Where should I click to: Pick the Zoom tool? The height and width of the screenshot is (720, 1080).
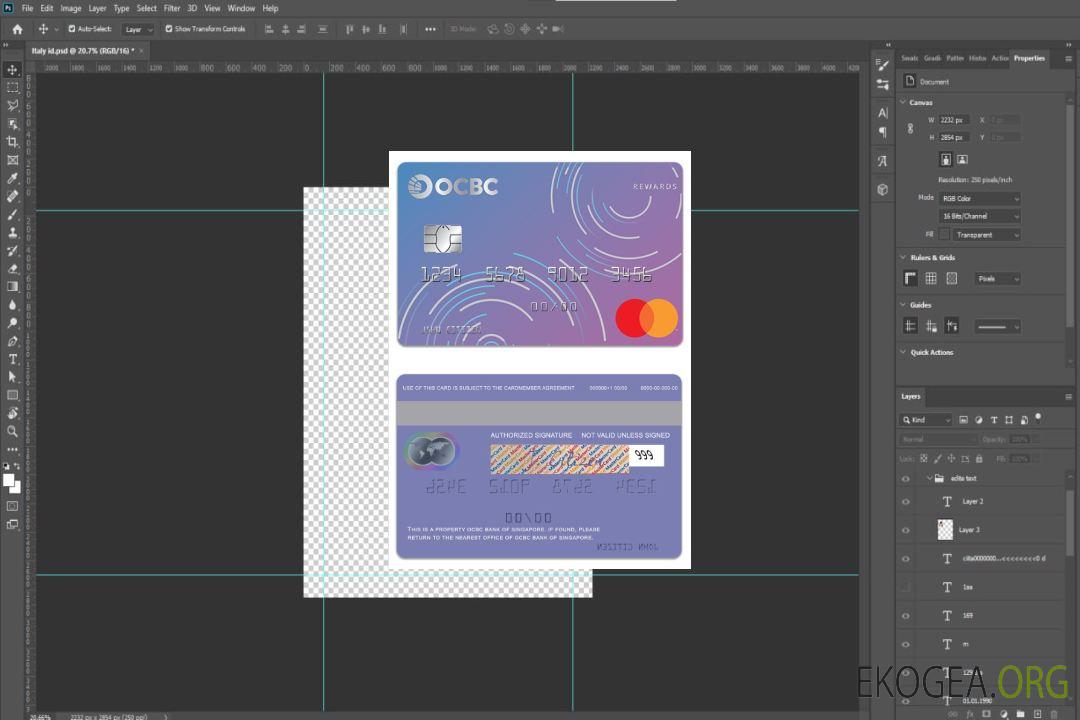12,431
